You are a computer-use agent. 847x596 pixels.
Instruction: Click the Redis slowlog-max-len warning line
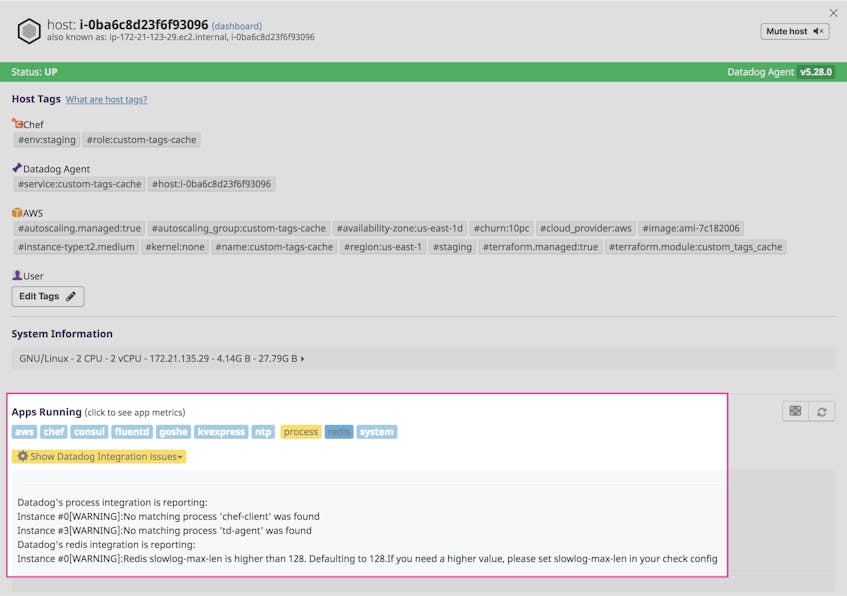click(x=367, y=559)
